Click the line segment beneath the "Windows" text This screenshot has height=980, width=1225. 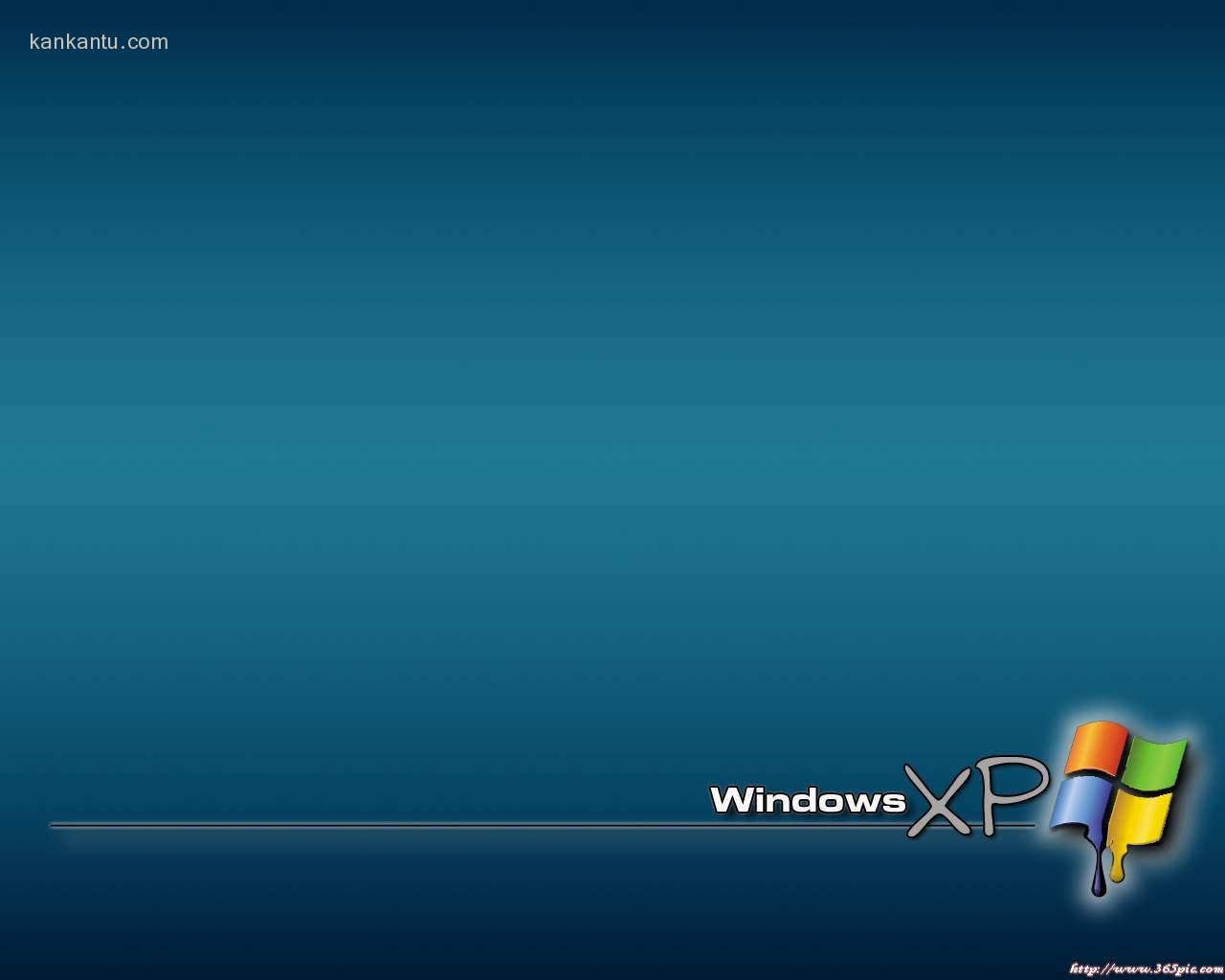pyautogui.click(x=804, y=824)
